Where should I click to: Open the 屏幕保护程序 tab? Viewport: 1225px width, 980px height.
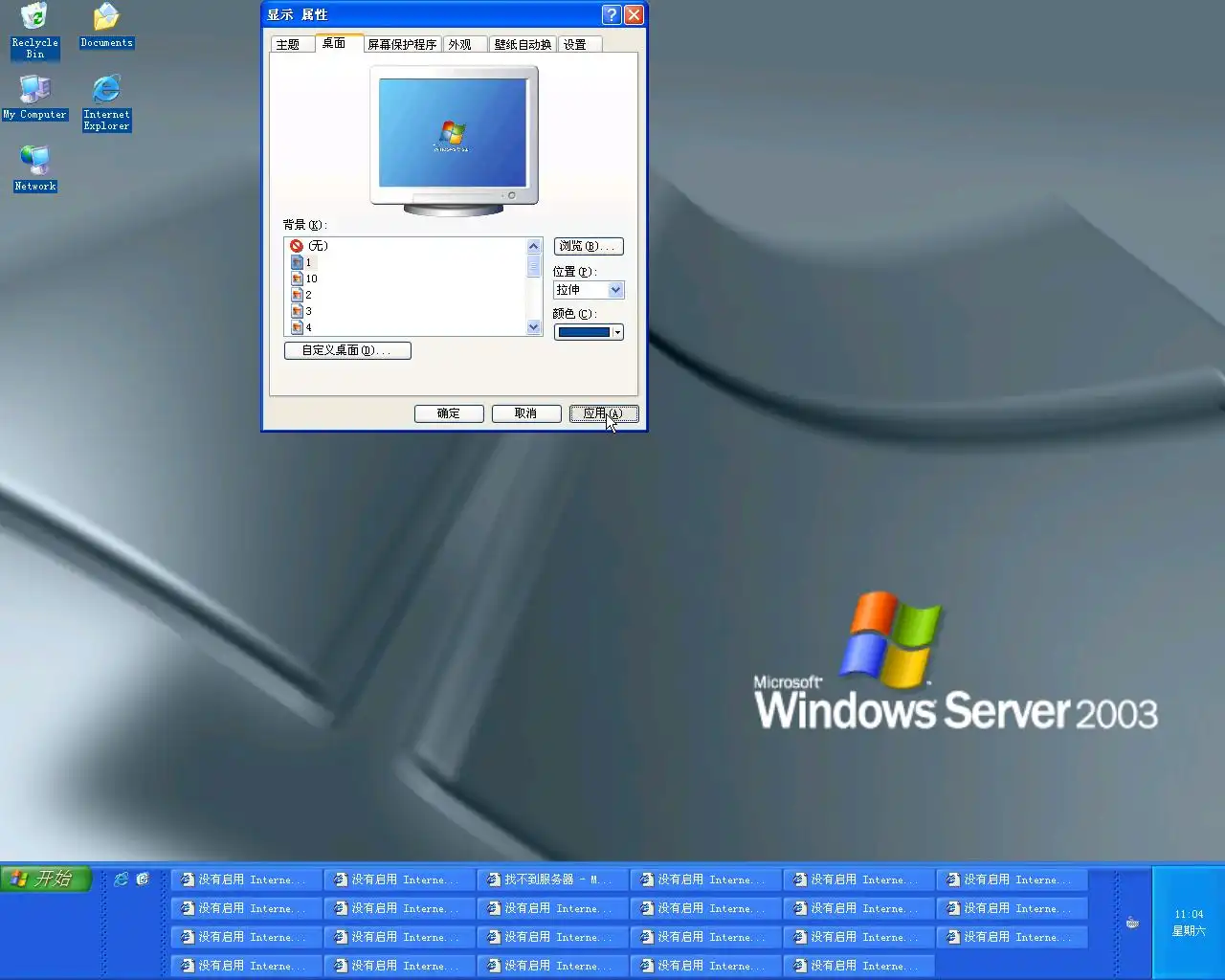click(x=402, y=44)
